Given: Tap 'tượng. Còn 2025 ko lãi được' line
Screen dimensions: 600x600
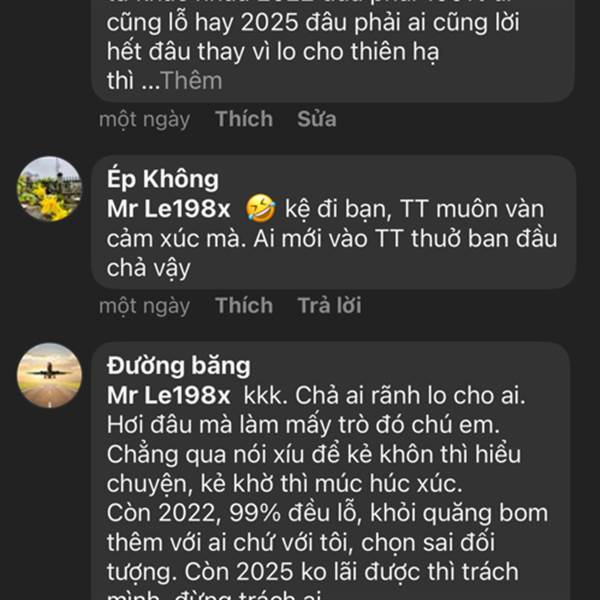Looking at the screenshot, I should 312,572.
